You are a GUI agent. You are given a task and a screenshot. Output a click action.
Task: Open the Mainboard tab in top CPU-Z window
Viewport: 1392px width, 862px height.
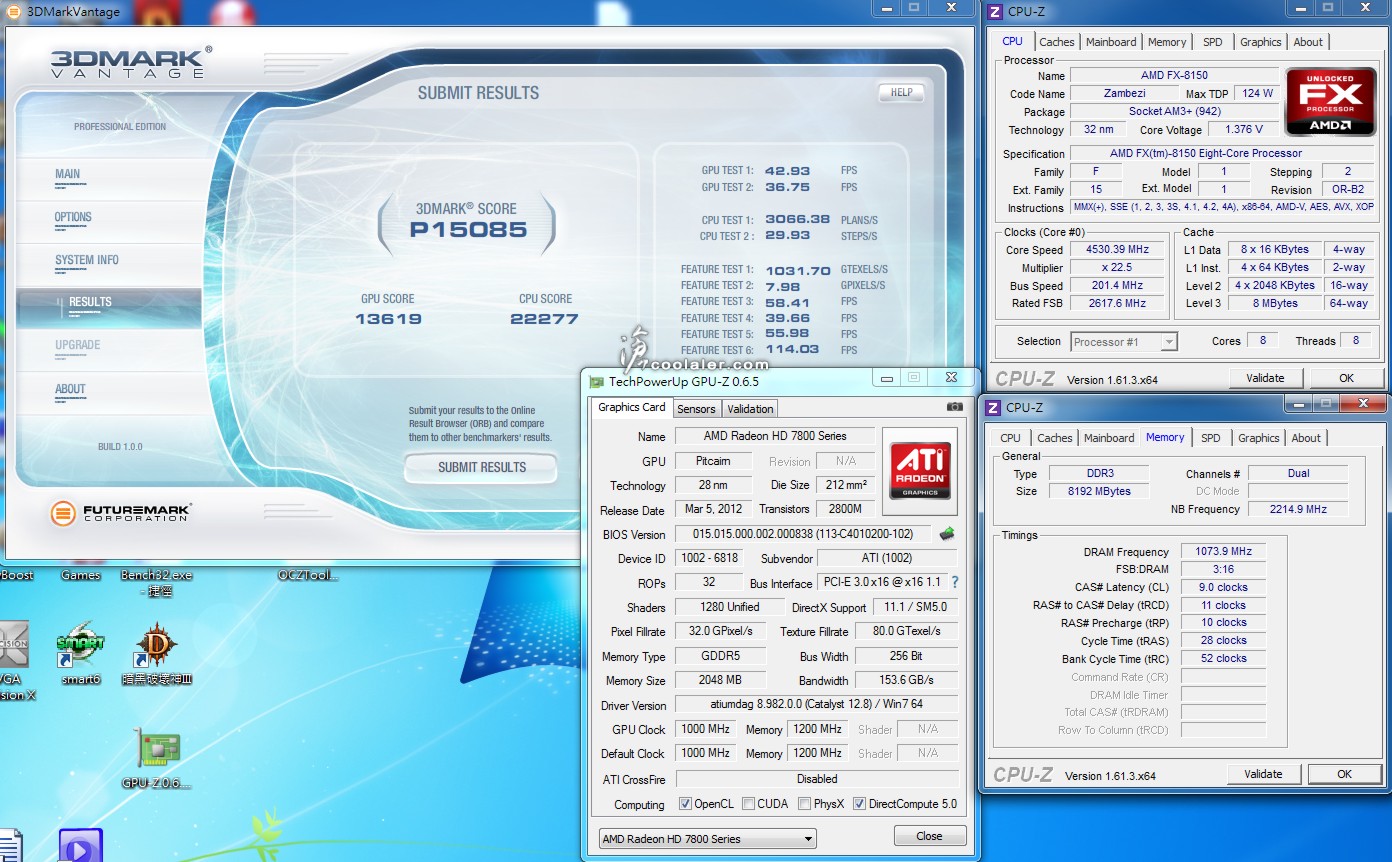1111,42
